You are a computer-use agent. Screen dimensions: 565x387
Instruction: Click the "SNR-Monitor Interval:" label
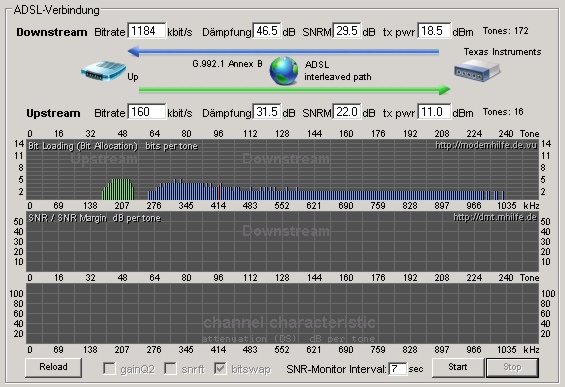tap(336, 369)
